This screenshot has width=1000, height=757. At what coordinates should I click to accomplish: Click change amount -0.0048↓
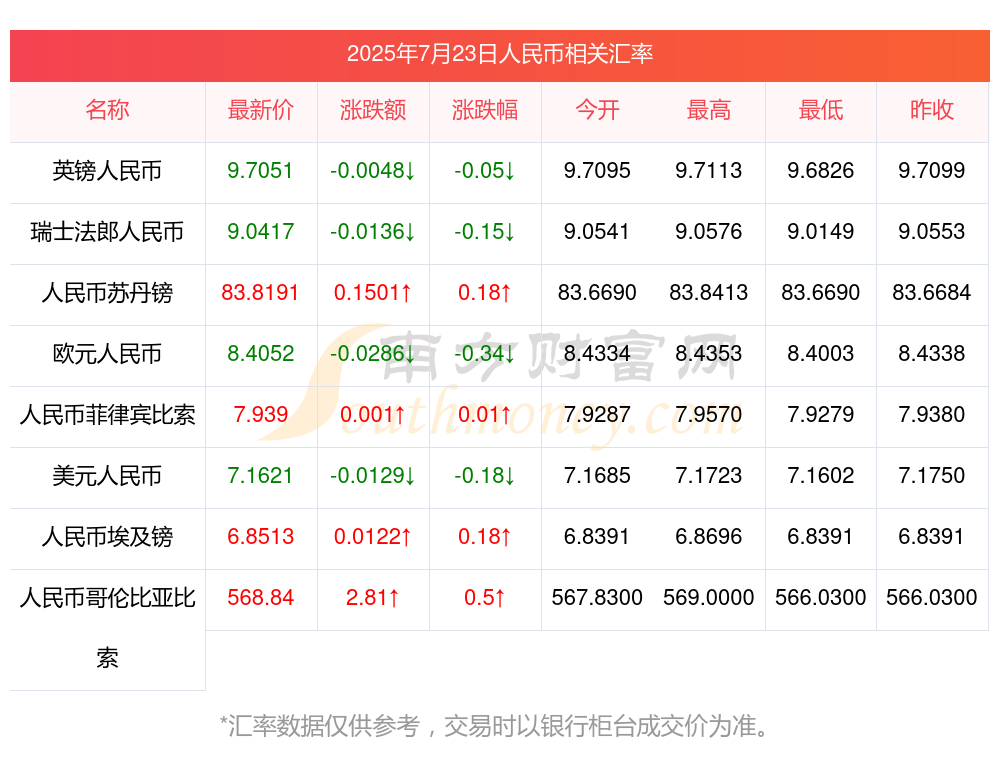click(373, 171)
